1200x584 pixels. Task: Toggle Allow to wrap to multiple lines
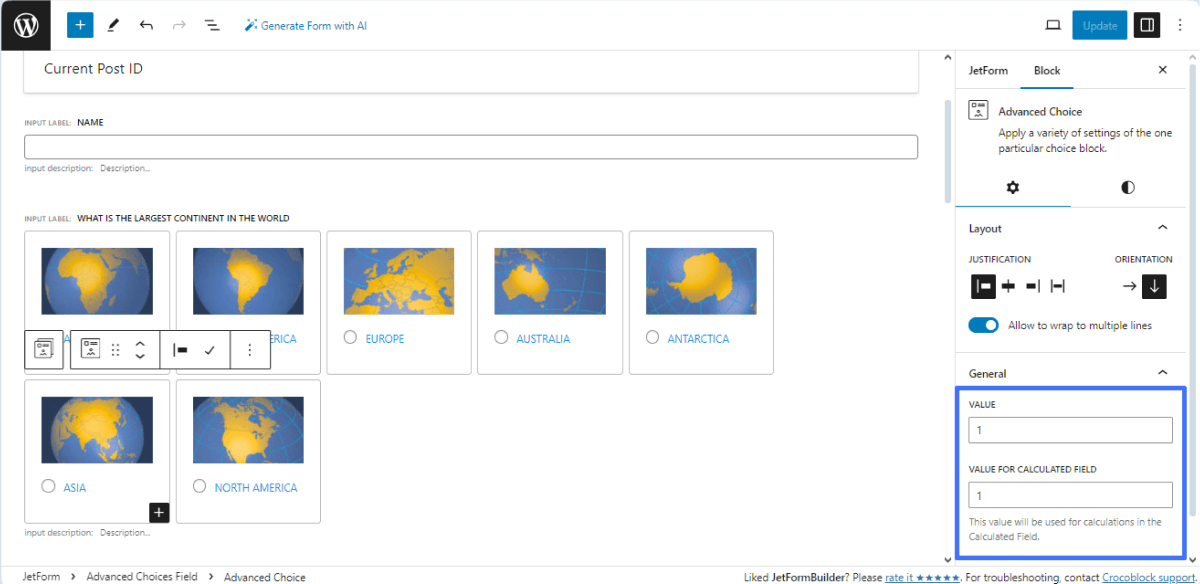tap(984, 325)
